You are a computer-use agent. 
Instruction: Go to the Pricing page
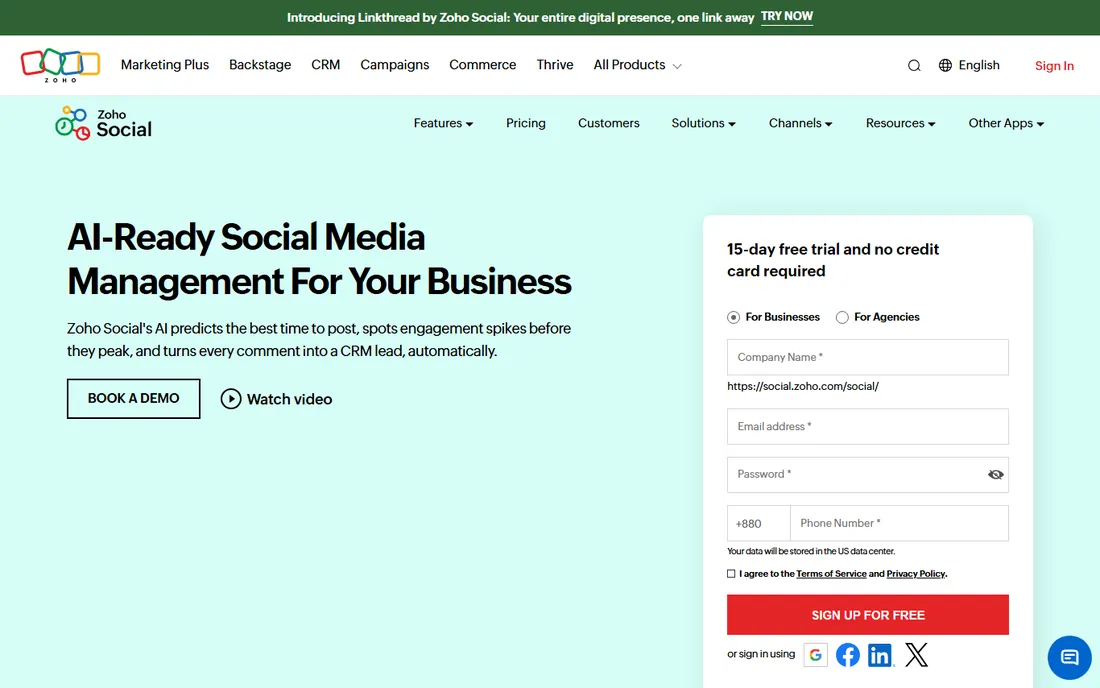(525, 123)
